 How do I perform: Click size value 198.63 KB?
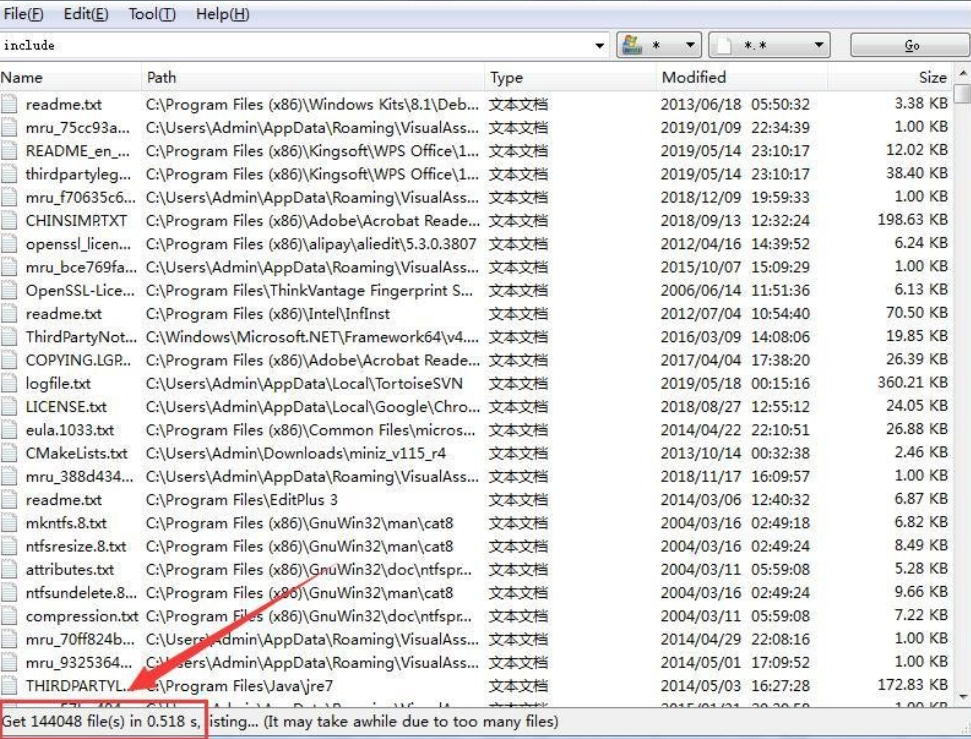(x=913, y=219)
